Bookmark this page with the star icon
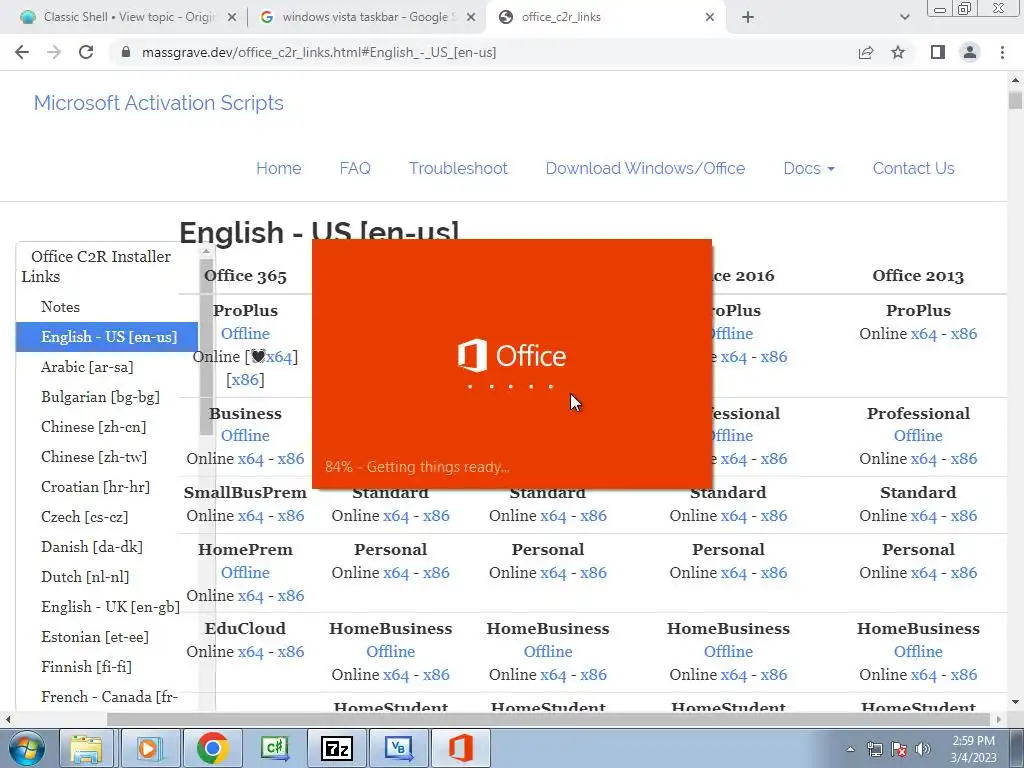The image size is (1024, 768). pyautogui.click(x=898, y=52)
